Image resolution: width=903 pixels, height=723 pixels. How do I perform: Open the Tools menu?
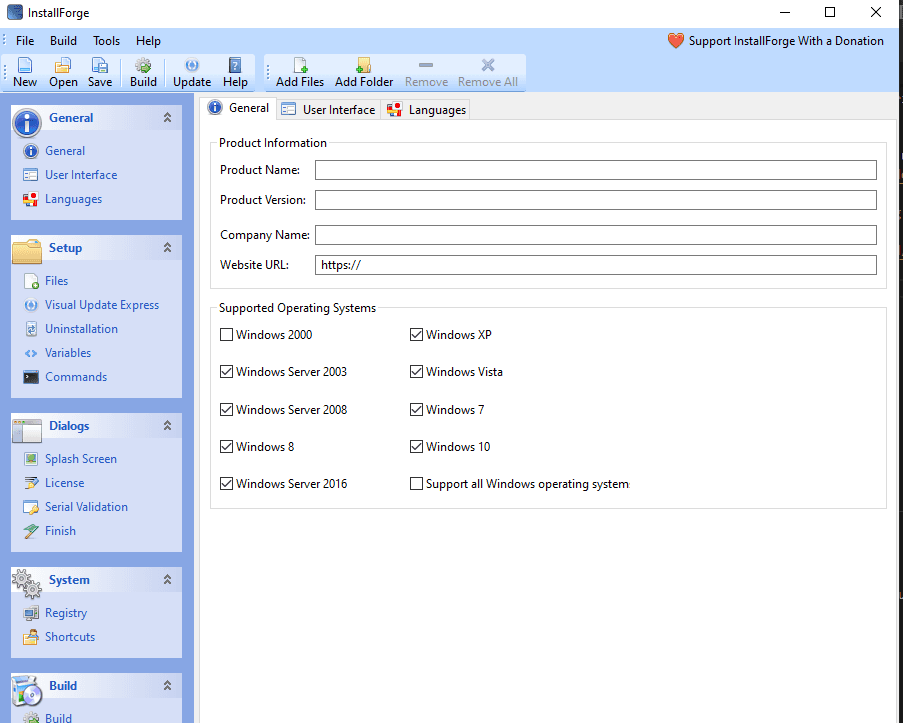pyautogui.click(x=106, y=41)
